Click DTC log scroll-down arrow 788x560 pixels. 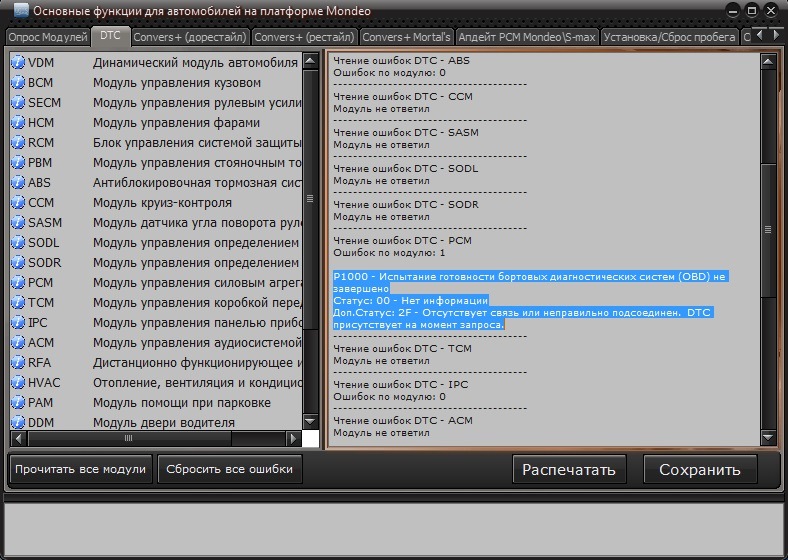click(768, 437)
